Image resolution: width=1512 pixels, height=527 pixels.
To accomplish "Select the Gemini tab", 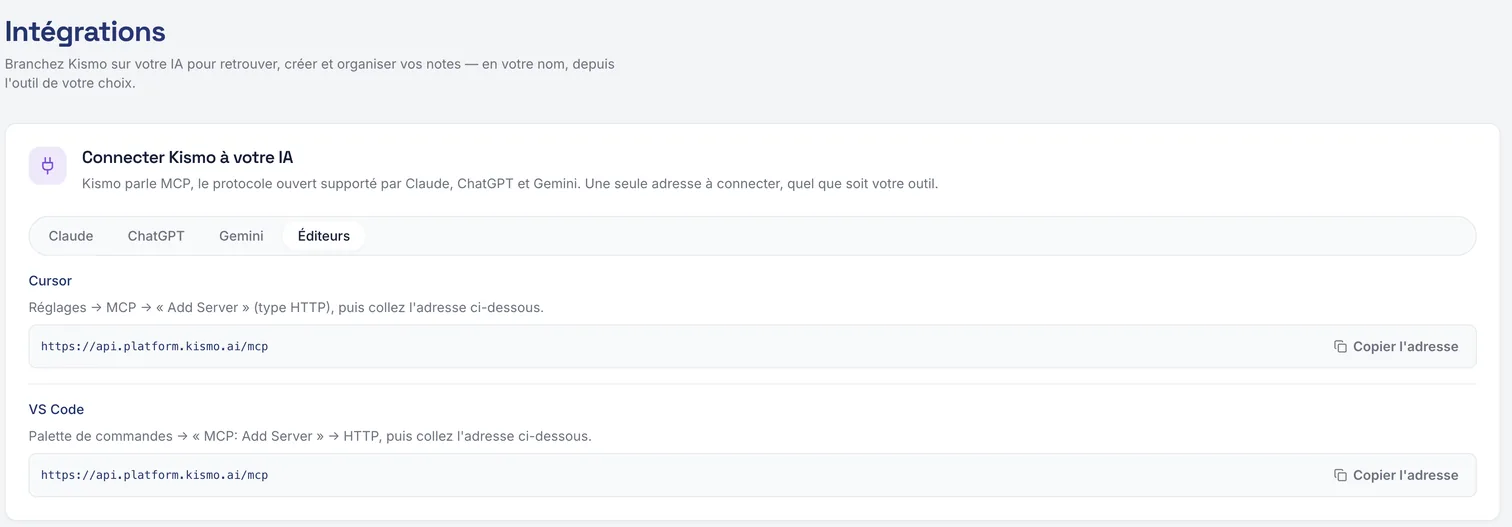I will tap(241, 236).
